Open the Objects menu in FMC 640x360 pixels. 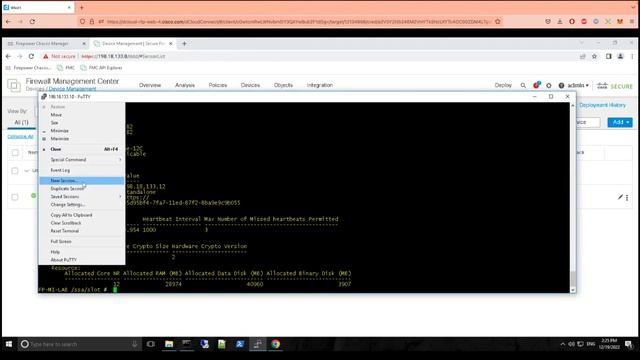click(283, 85)
